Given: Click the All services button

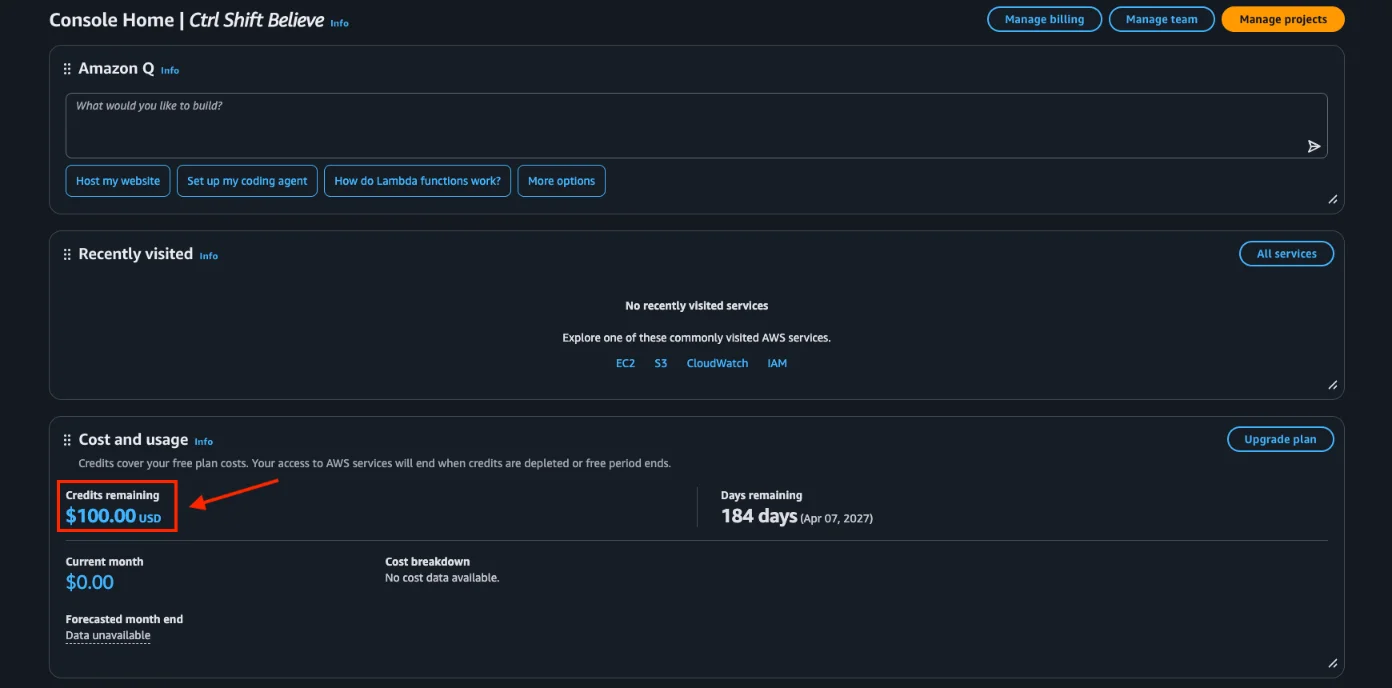Looking at the screenshot, I should (x=1286, y=254).
